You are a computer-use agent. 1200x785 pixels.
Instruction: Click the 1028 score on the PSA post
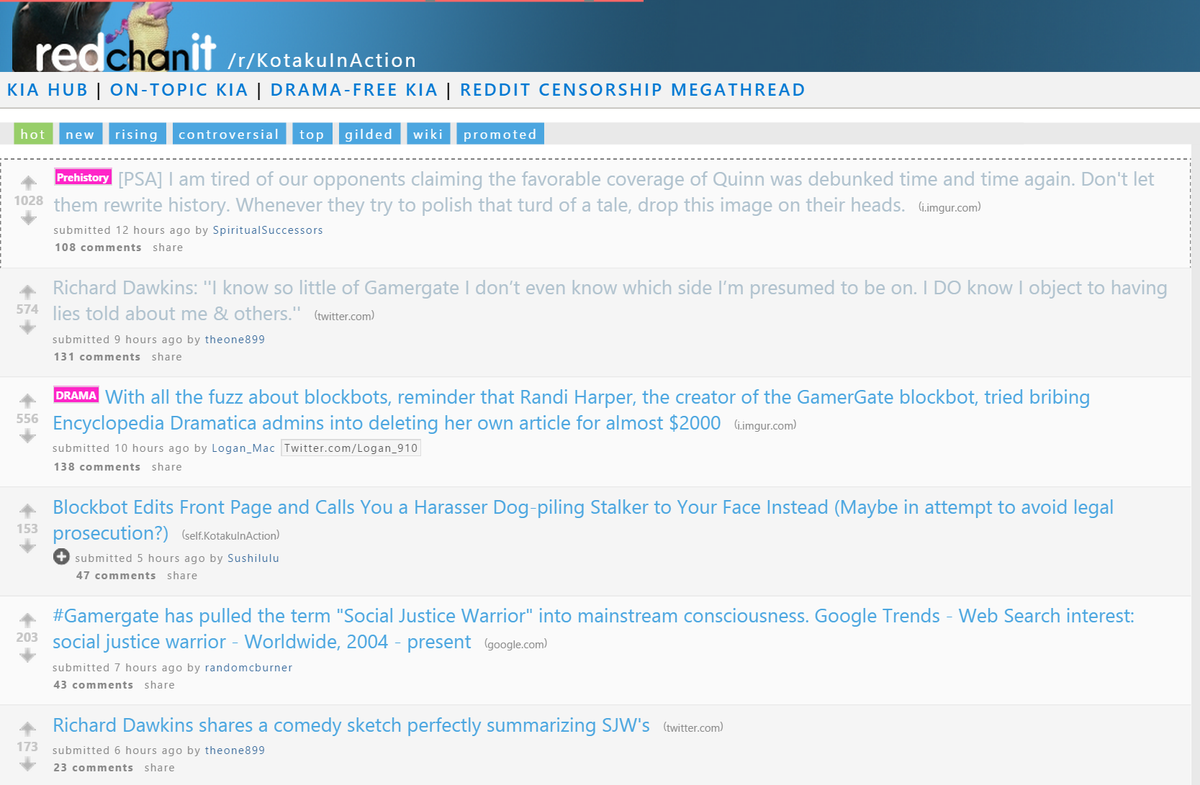click(x=28, y=201)
